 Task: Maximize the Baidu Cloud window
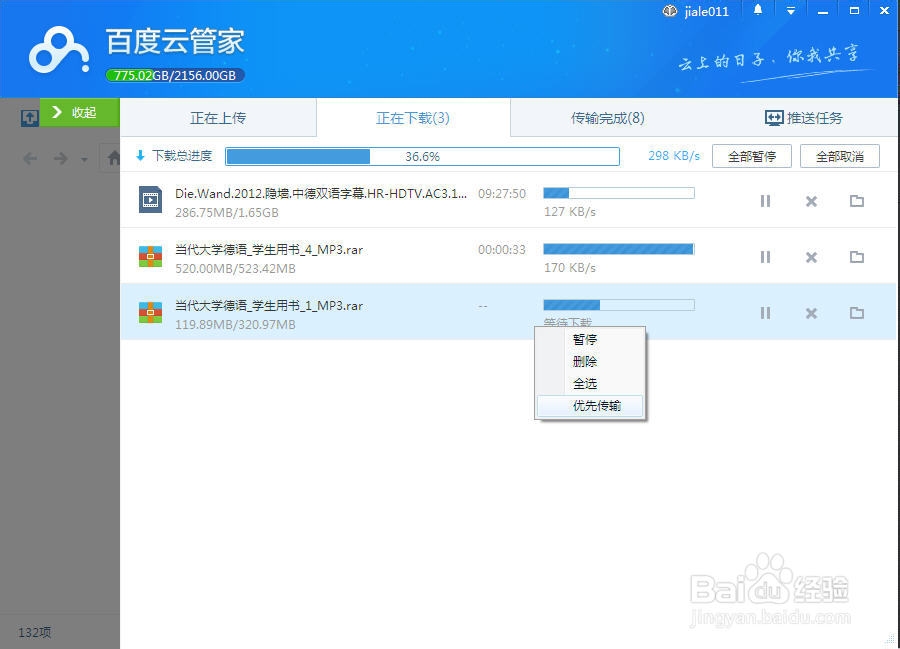pyautogui.click(x=855, y=10)
